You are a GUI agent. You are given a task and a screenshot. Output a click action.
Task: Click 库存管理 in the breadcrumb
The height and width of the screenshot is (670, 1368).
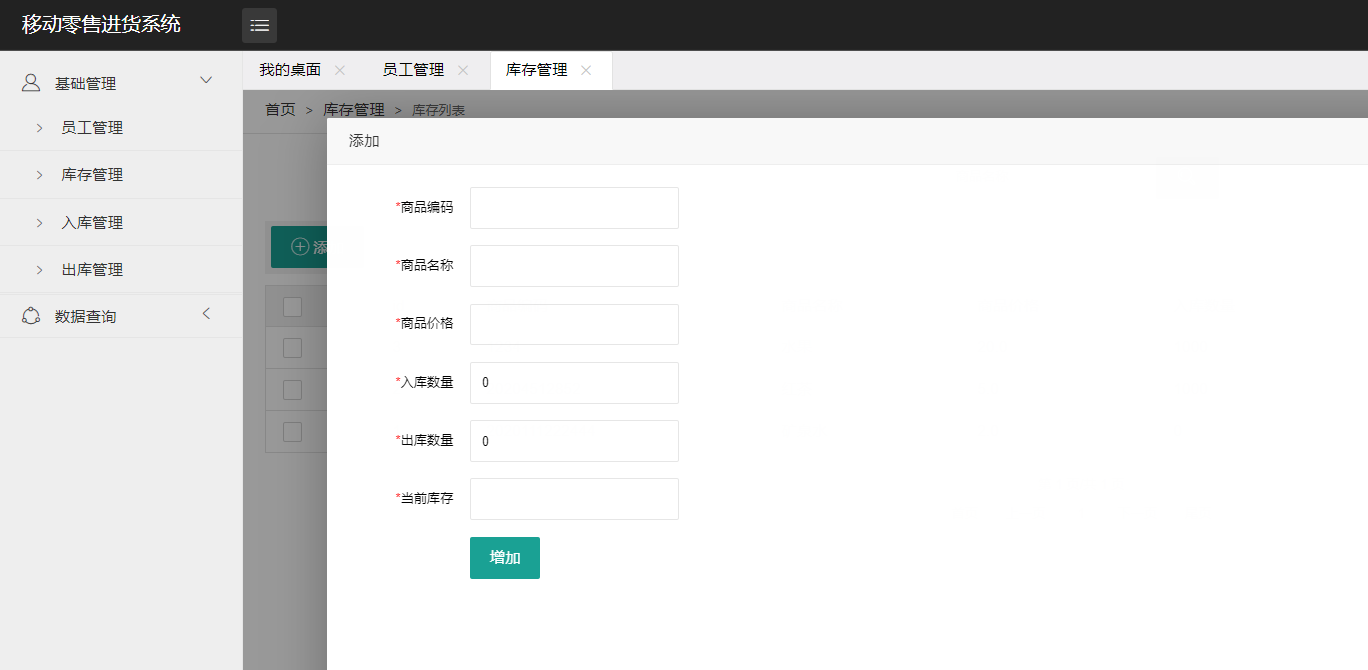(354, 110)
